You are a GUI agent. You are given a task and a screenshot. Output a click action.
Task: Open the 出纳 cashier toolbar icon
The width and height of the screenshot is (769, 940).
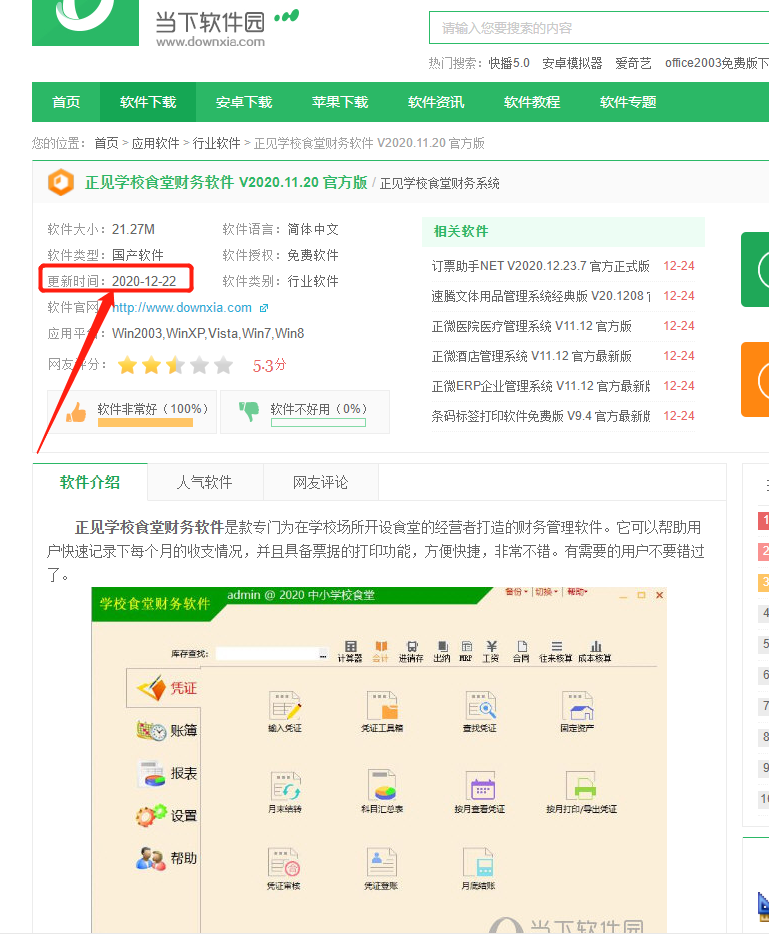442,650
